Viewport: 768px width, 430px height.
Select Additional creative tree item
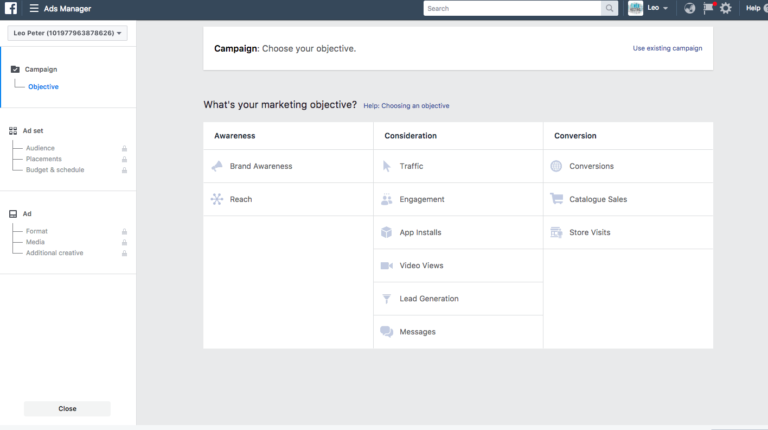click(x=54, y=253)
